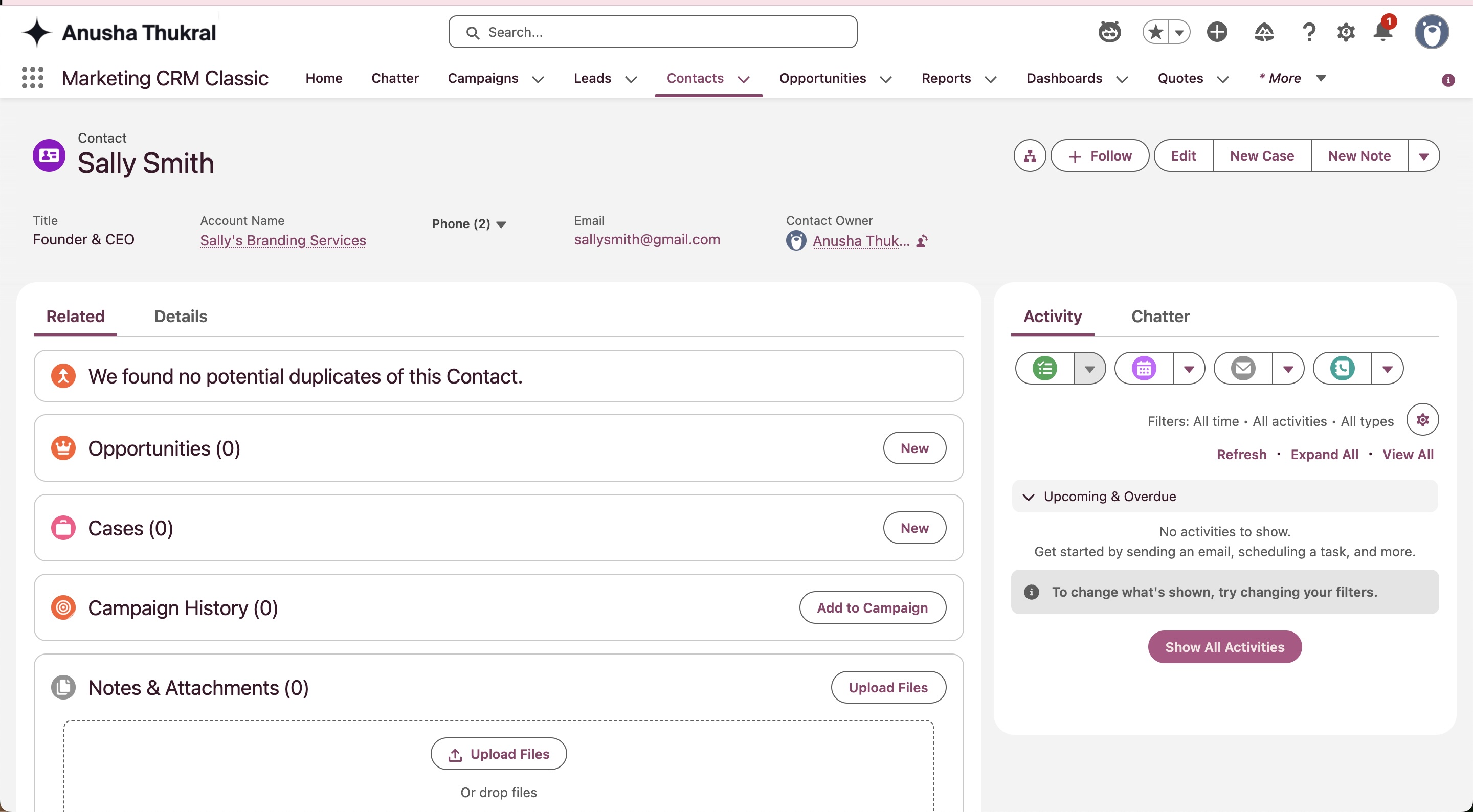Image resolution: width=1473 pixels, height=812 pixels.
Task: Open the App Launcher grid icon
Action: (33, 78)
